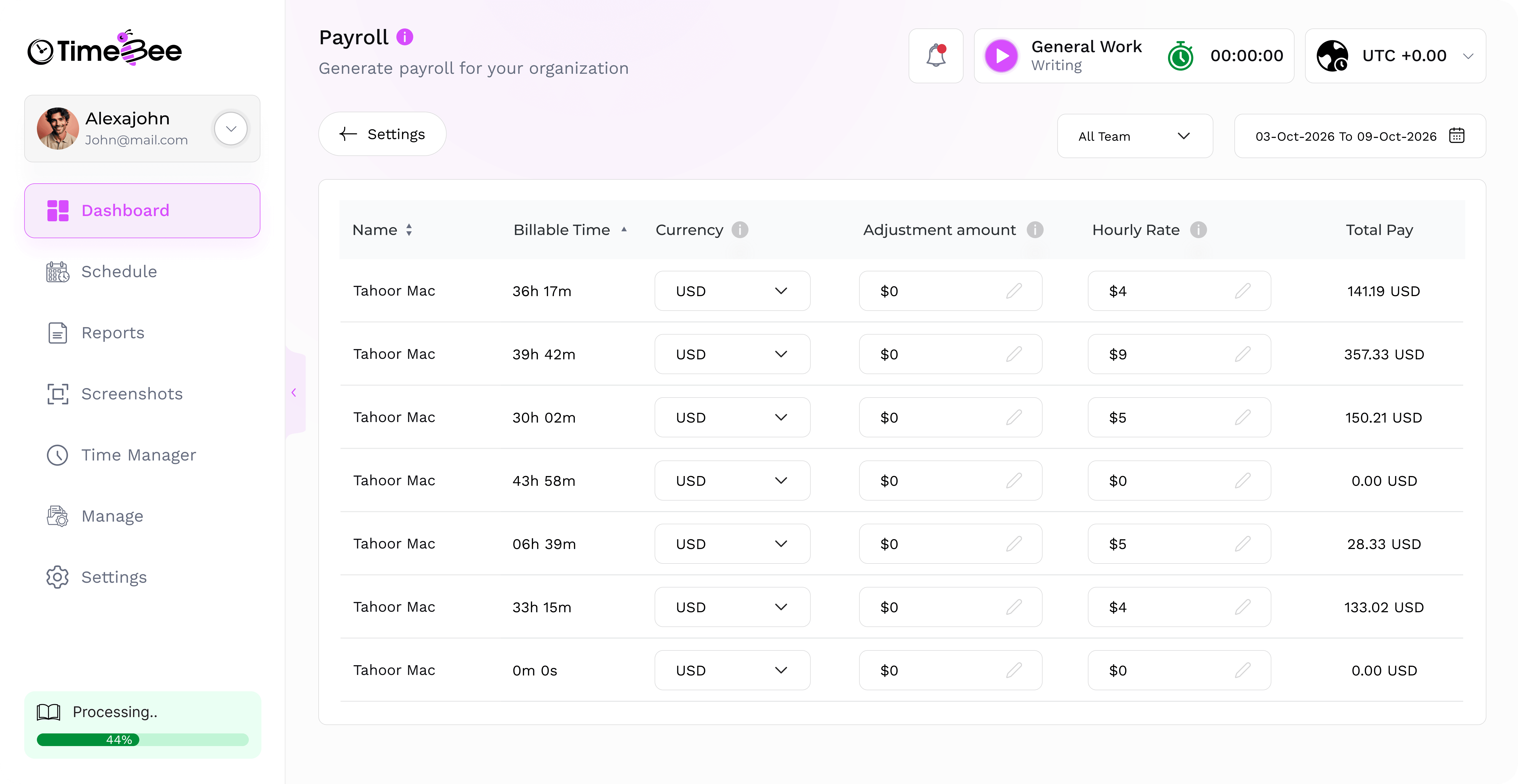Start the General Work timer play button
This screenshot has width=1518, height=784.
[1001, 56]
